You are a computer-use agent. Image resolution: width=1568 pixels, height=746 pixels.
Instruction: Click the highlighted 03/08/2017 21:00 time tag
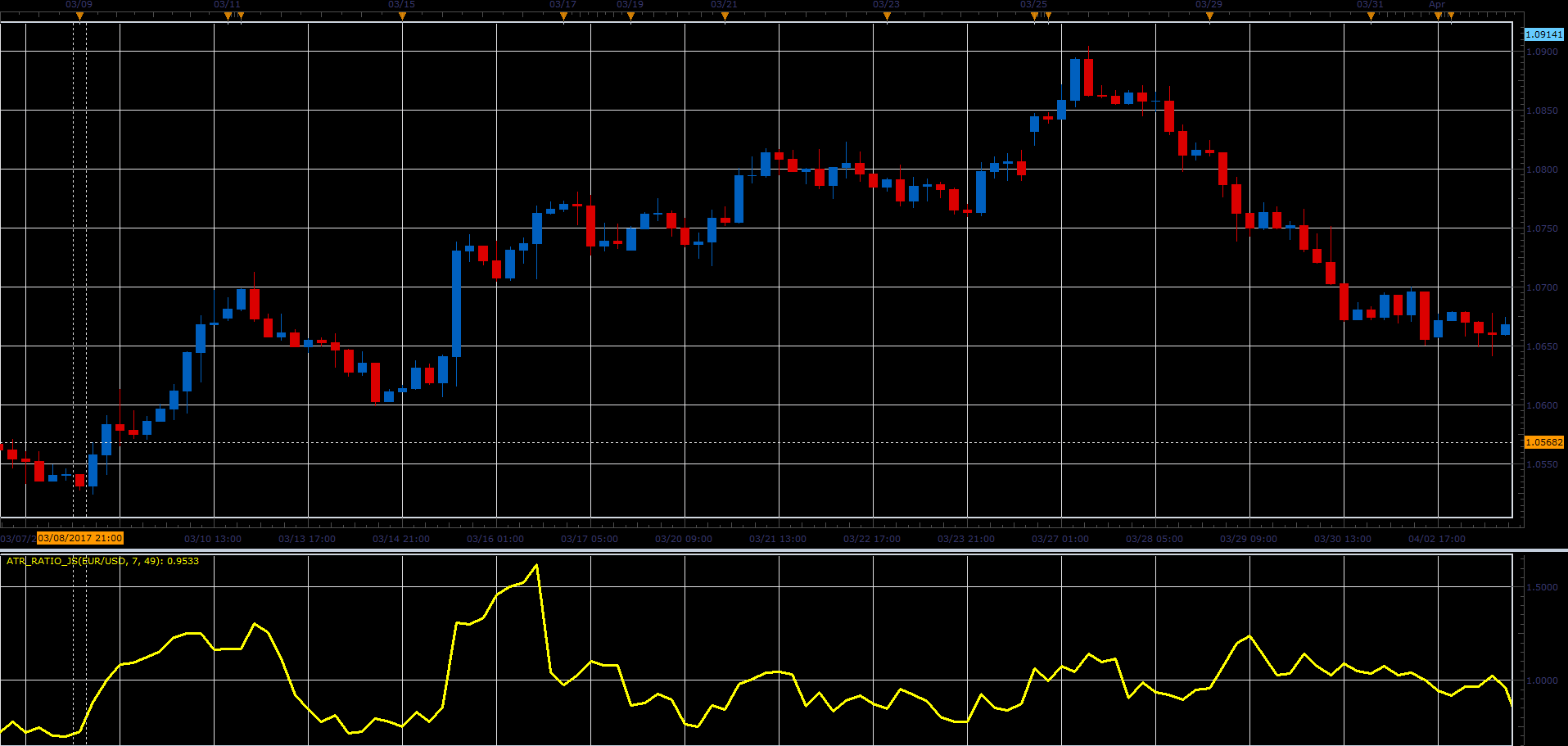click(x=80, y=538)
